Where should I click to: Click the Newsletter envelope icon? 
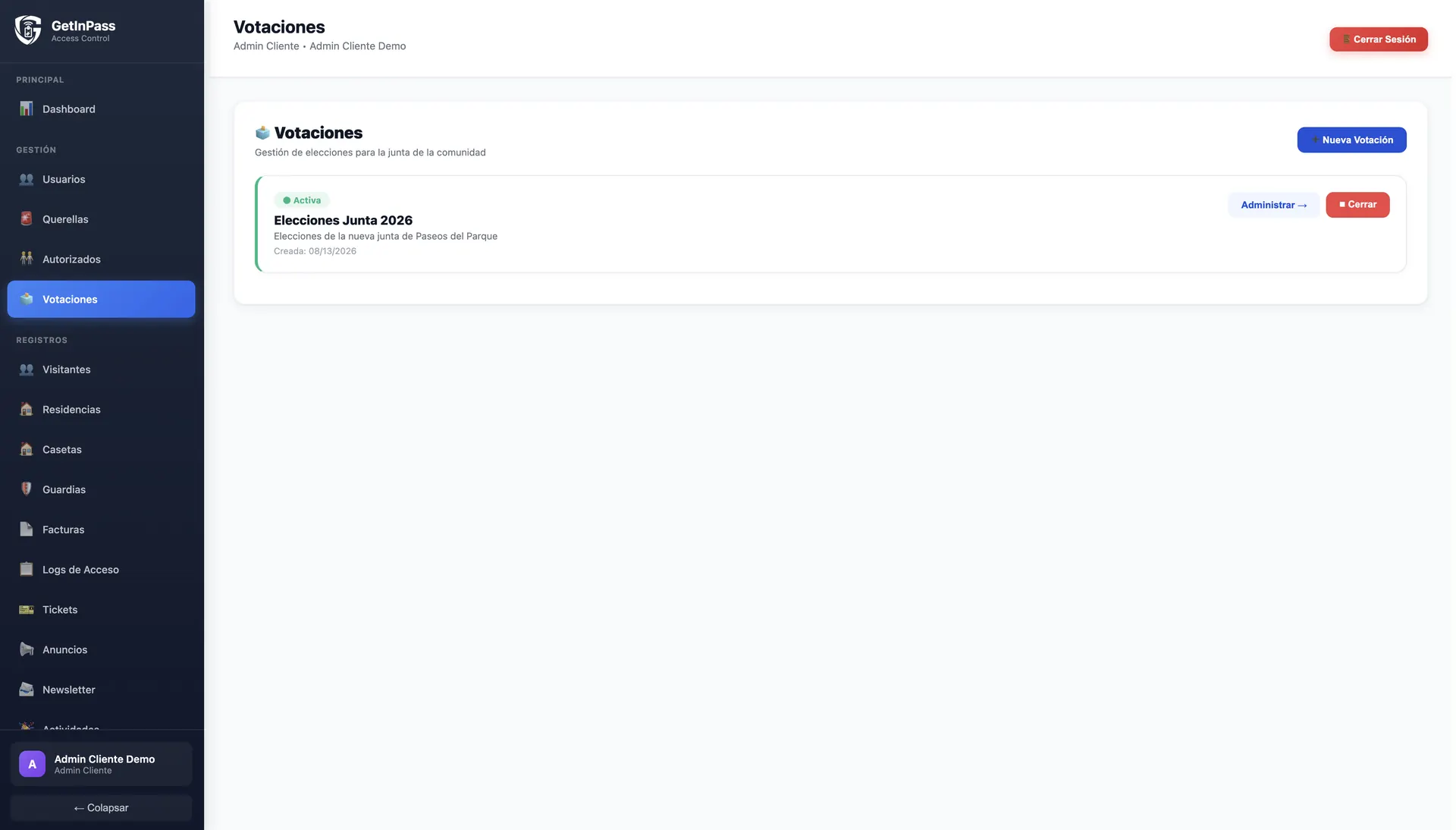tap(27, 689)
